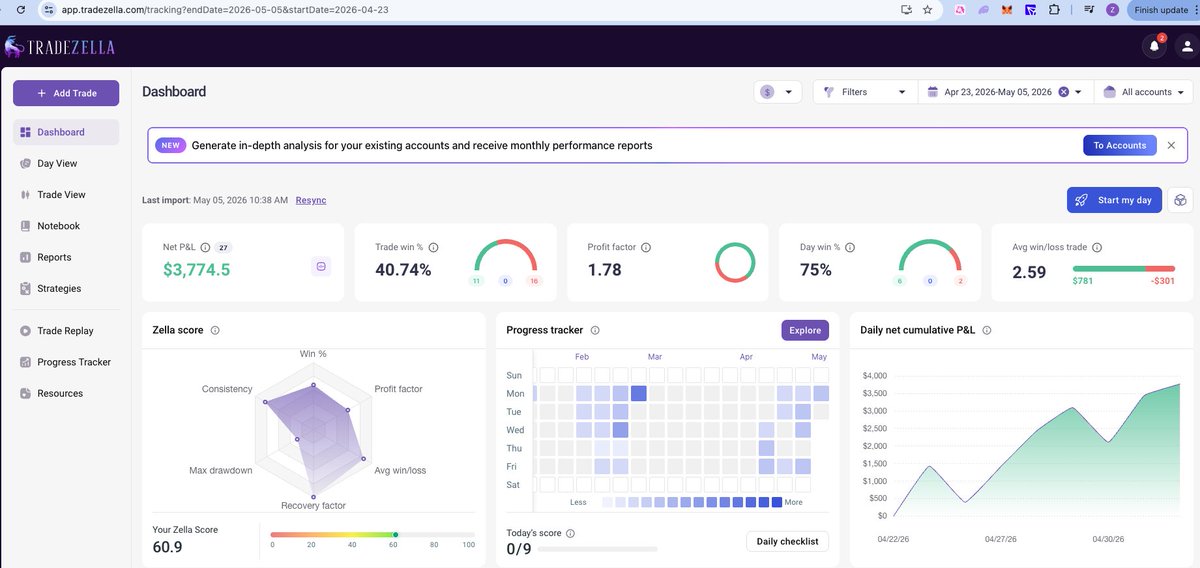Reload the page in browser
The image size is (1200, 568).
click(x=20, y=10)
